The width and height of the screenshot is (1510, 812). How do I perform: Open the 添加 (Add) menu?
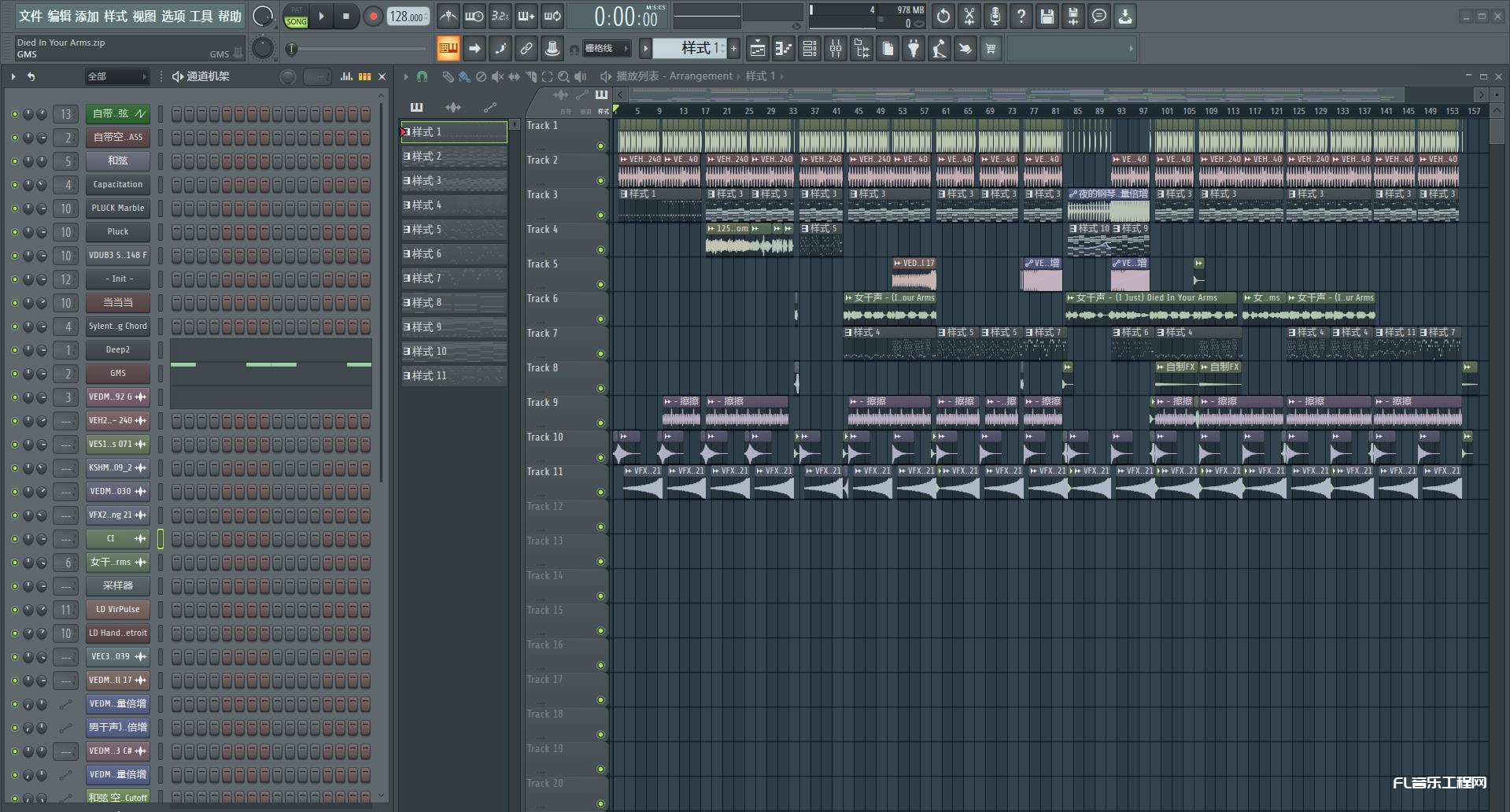(x=87, y=16)
